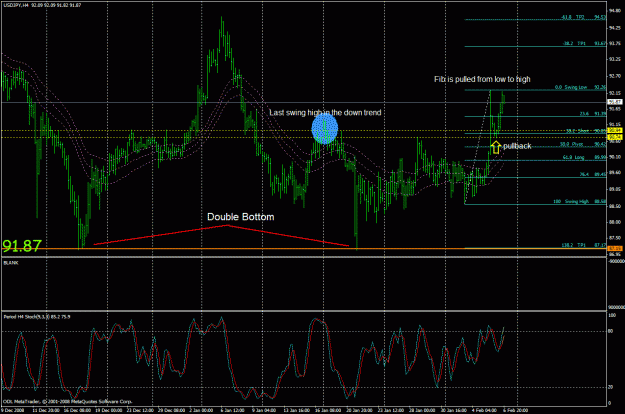
Task: Click the USDJPY,H4 chart title text
Action: click(x=42, y=5)
